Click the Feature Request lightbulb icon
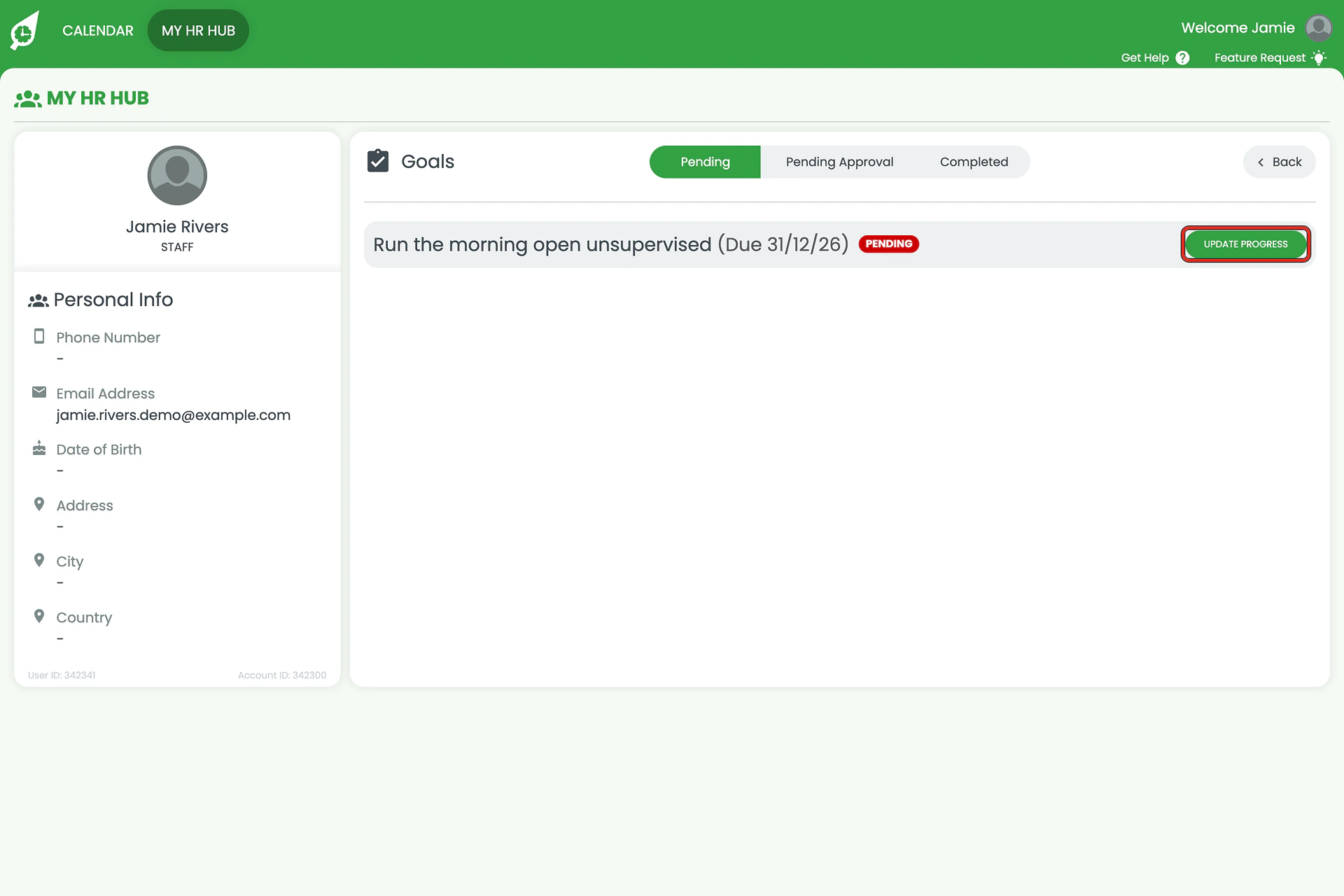 [1319, 57]
